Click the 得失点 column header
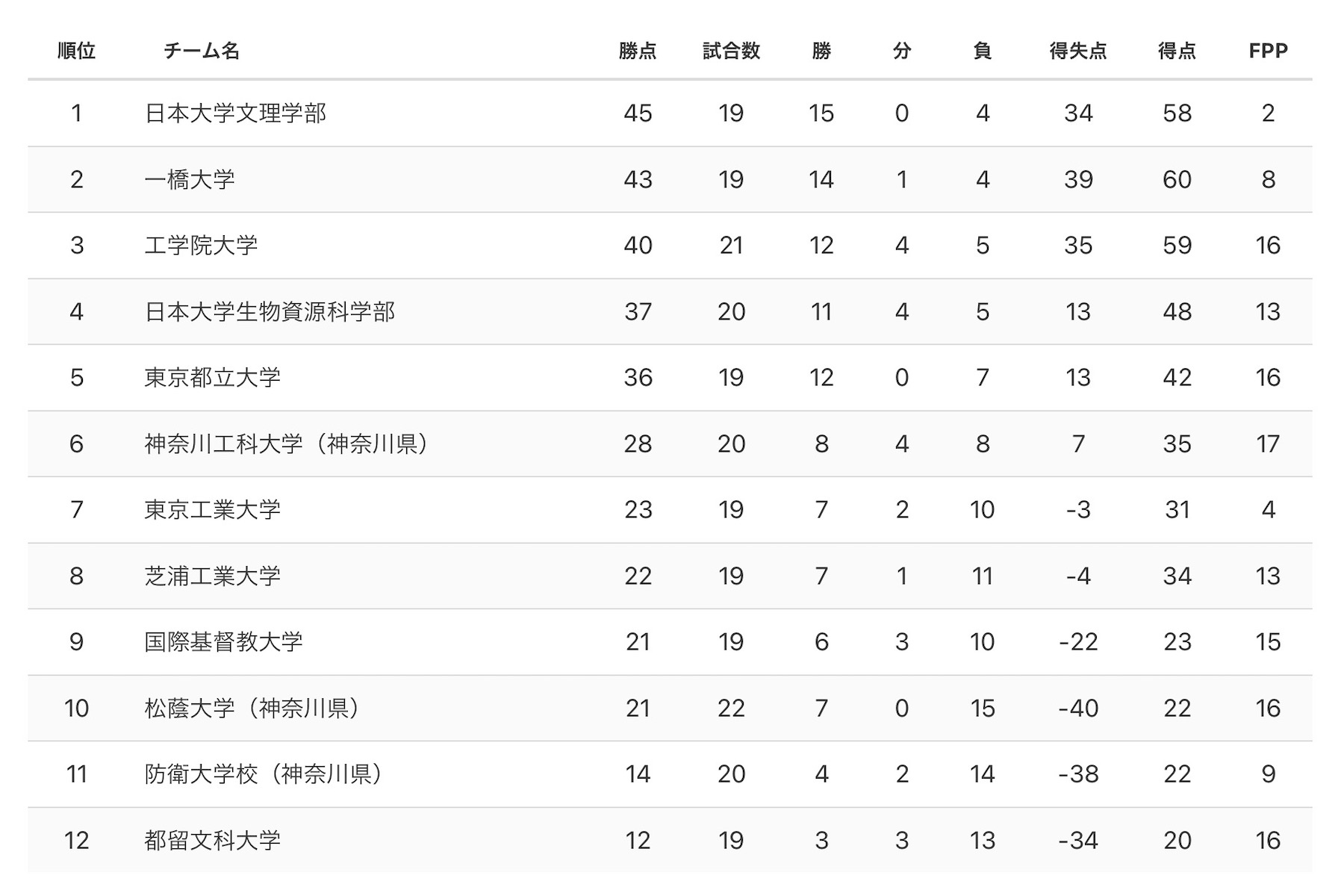This screenshot has width=1344, height=896. [x=1078, y=51]
